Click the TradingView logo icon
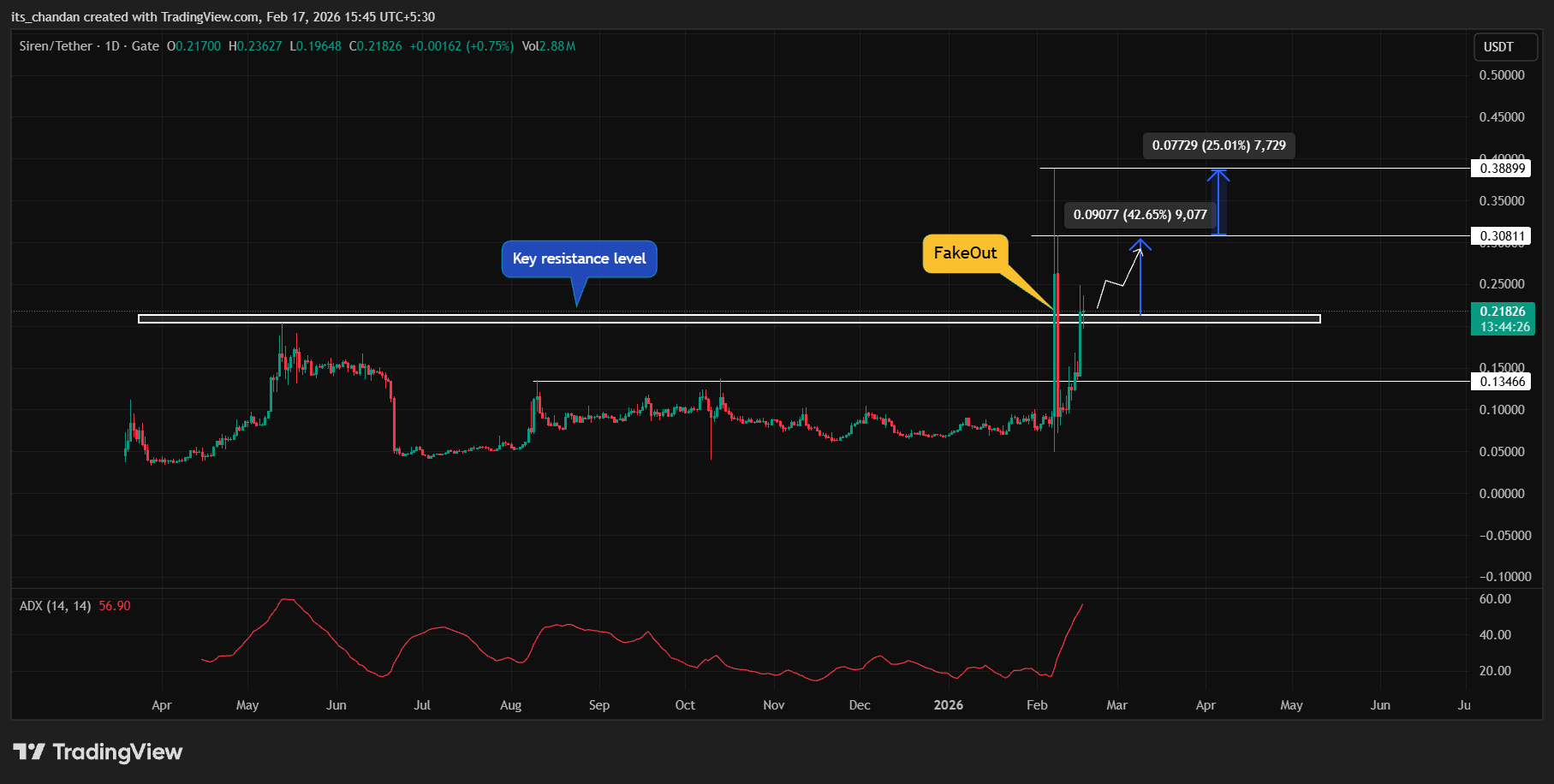Screen dimensions: 1554x784 click(29, 751)
